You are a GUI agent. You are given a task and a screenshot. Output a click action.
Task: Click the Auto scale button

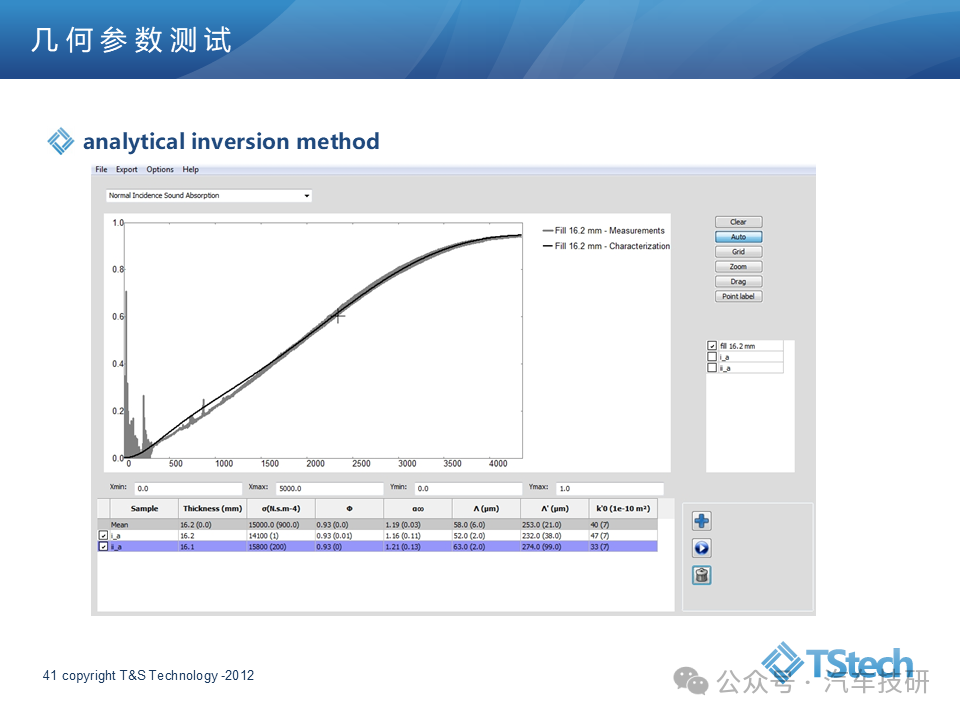point(738,237)
